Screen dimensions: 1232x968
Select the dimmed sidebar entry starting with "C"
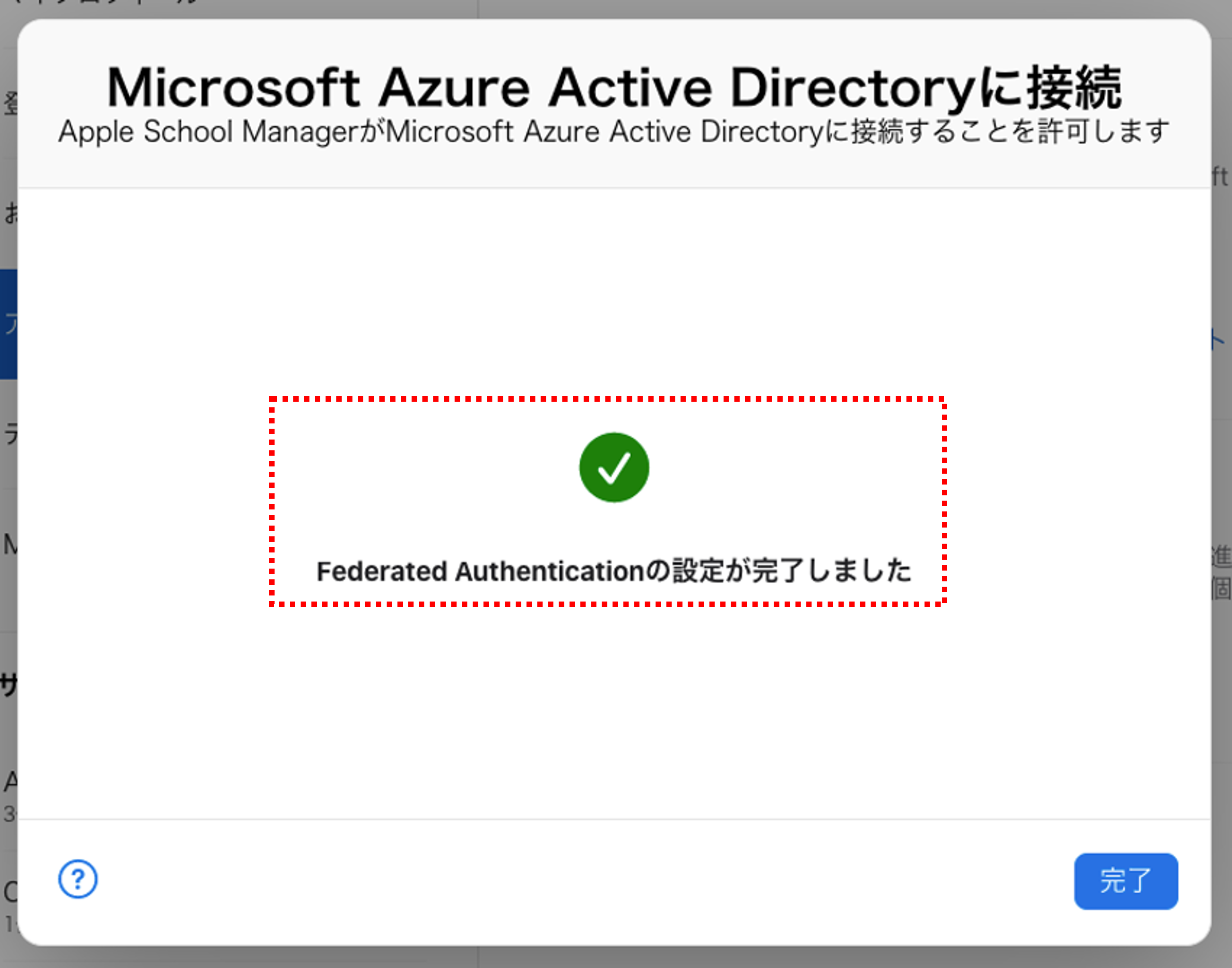(9, 892)
